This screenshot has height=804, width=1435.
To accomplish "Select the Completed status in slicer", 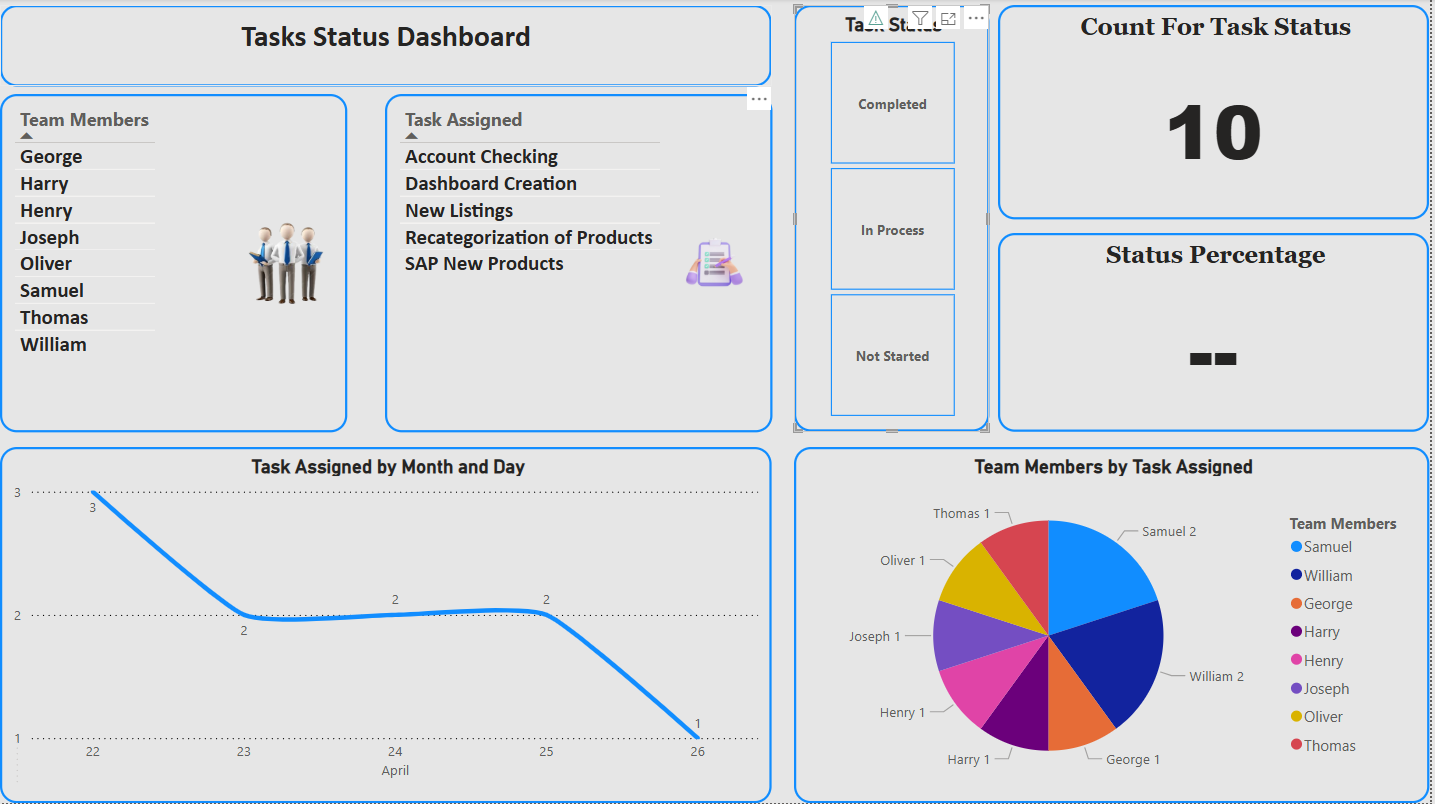I will 892,103.
